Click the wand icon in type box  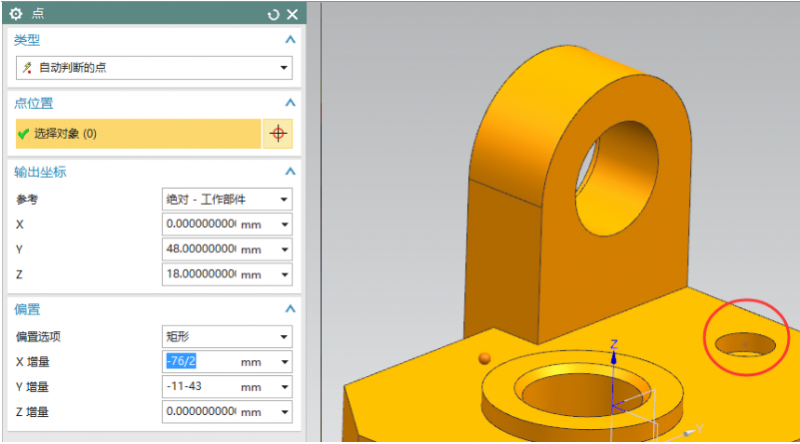point(27,68)
